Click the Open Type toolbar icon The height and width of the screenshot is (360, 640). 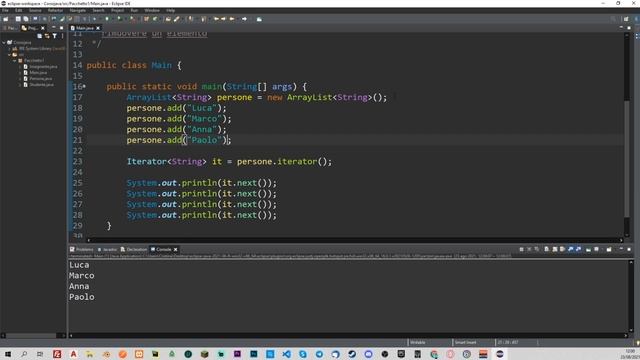point(168,19)
